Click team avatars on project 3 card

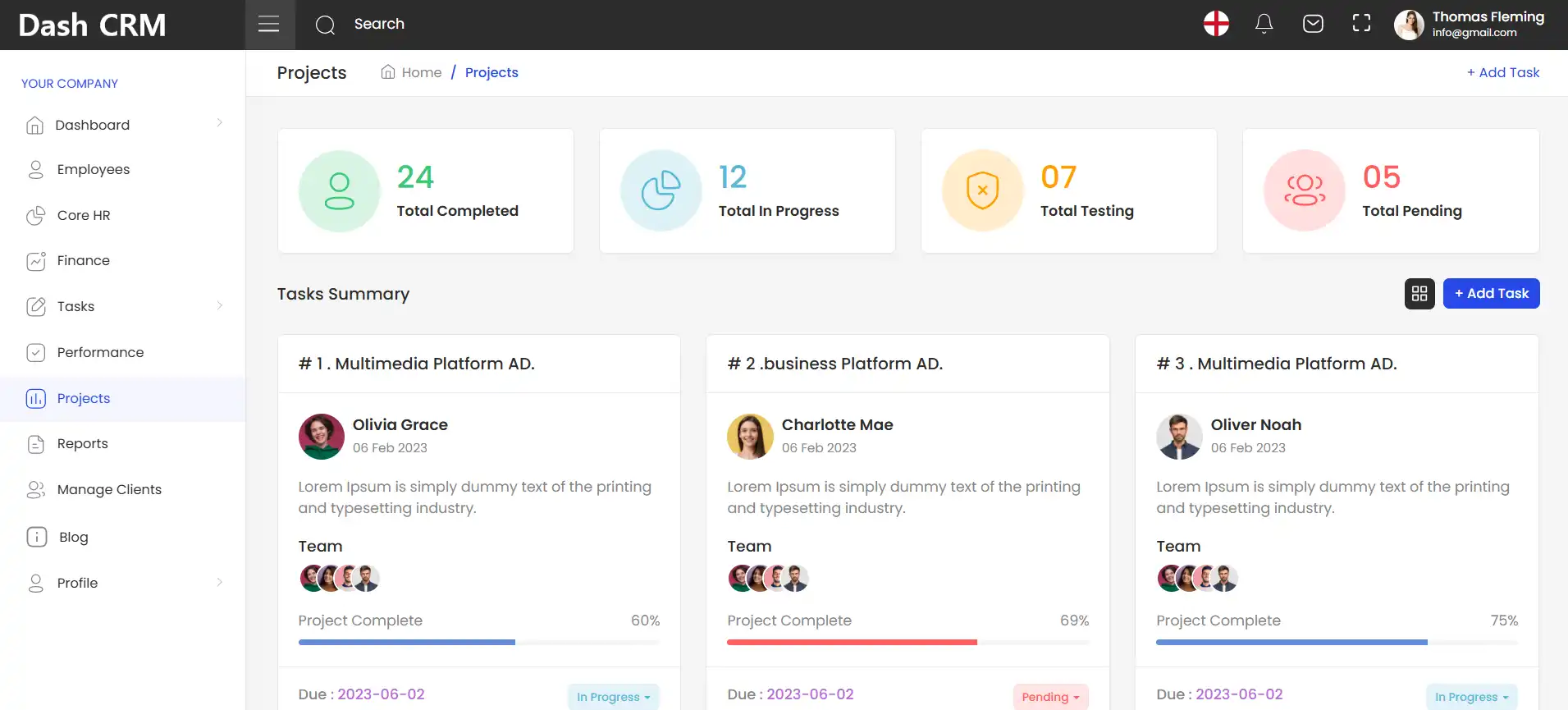[x=1198, y=579]
